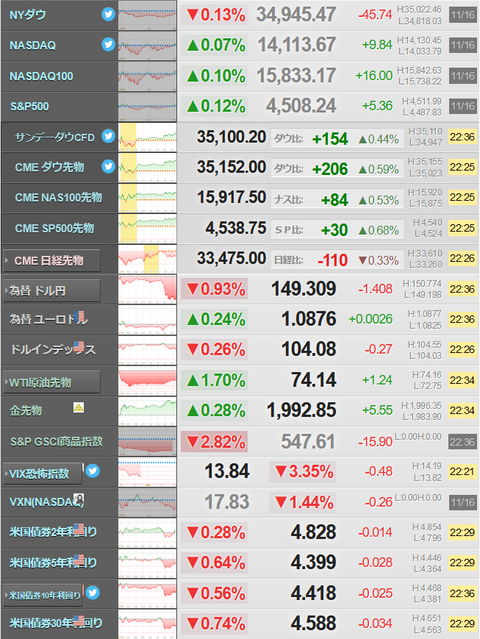Click Twitter icon next to VIX恐怖指数
The image size is (480, 639).
coord(92,471)
